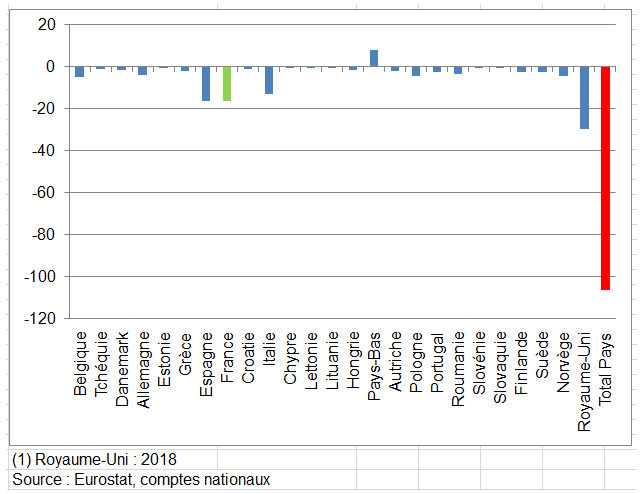Click the red Total Pays bar
The image size is (643, 494).
[x=605, y=178]
